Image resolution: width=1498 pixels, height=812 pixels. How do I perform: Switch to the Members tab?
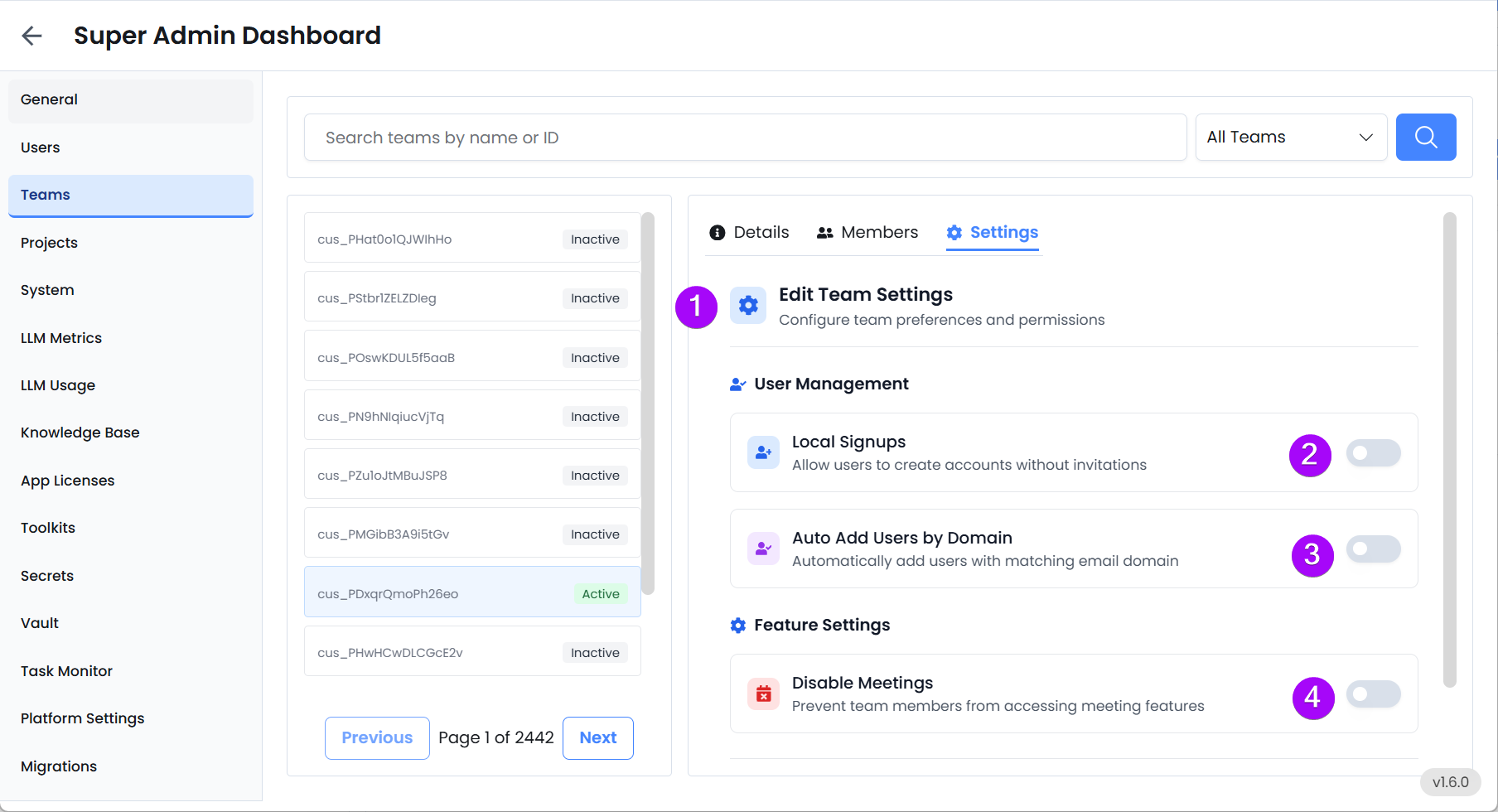click(867, 233)
